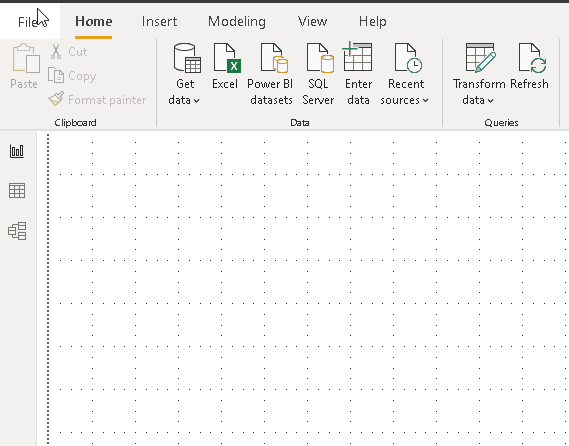Image resolution: width=569 pixels, height=446 pixels.
Task: Switch to Data table view in sidebar
Action: (17, 191)
